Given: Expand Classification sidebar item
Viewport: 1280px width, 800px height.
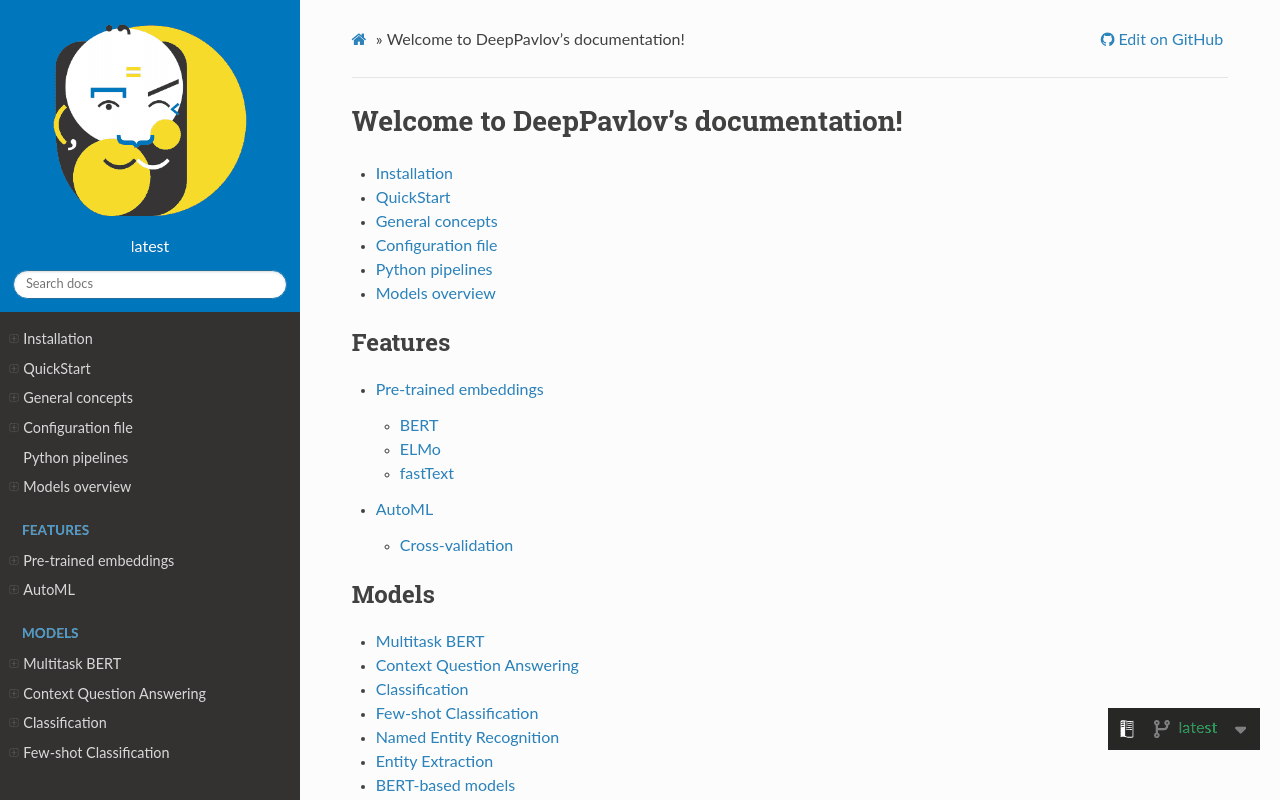Looking at the screenshot, I should click(14, 723).
